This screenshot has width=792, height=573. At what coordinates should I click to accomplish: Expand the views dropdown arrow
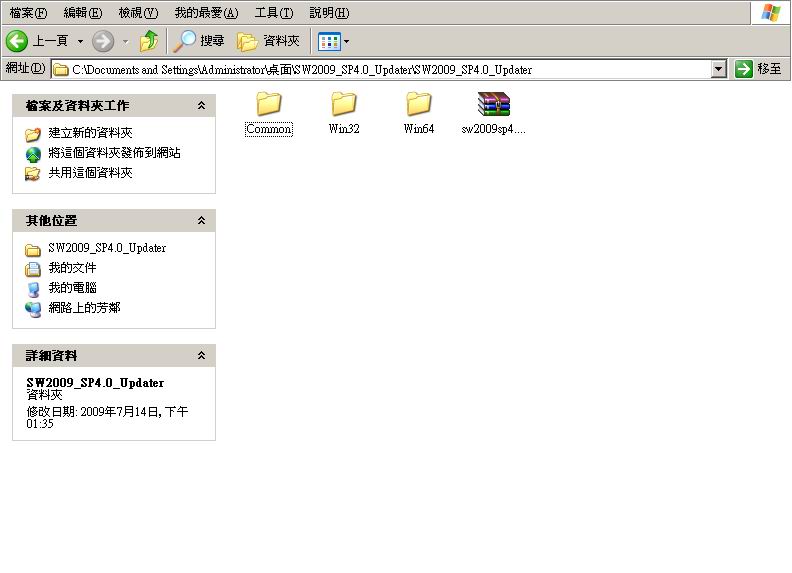(x=346, y=41)
